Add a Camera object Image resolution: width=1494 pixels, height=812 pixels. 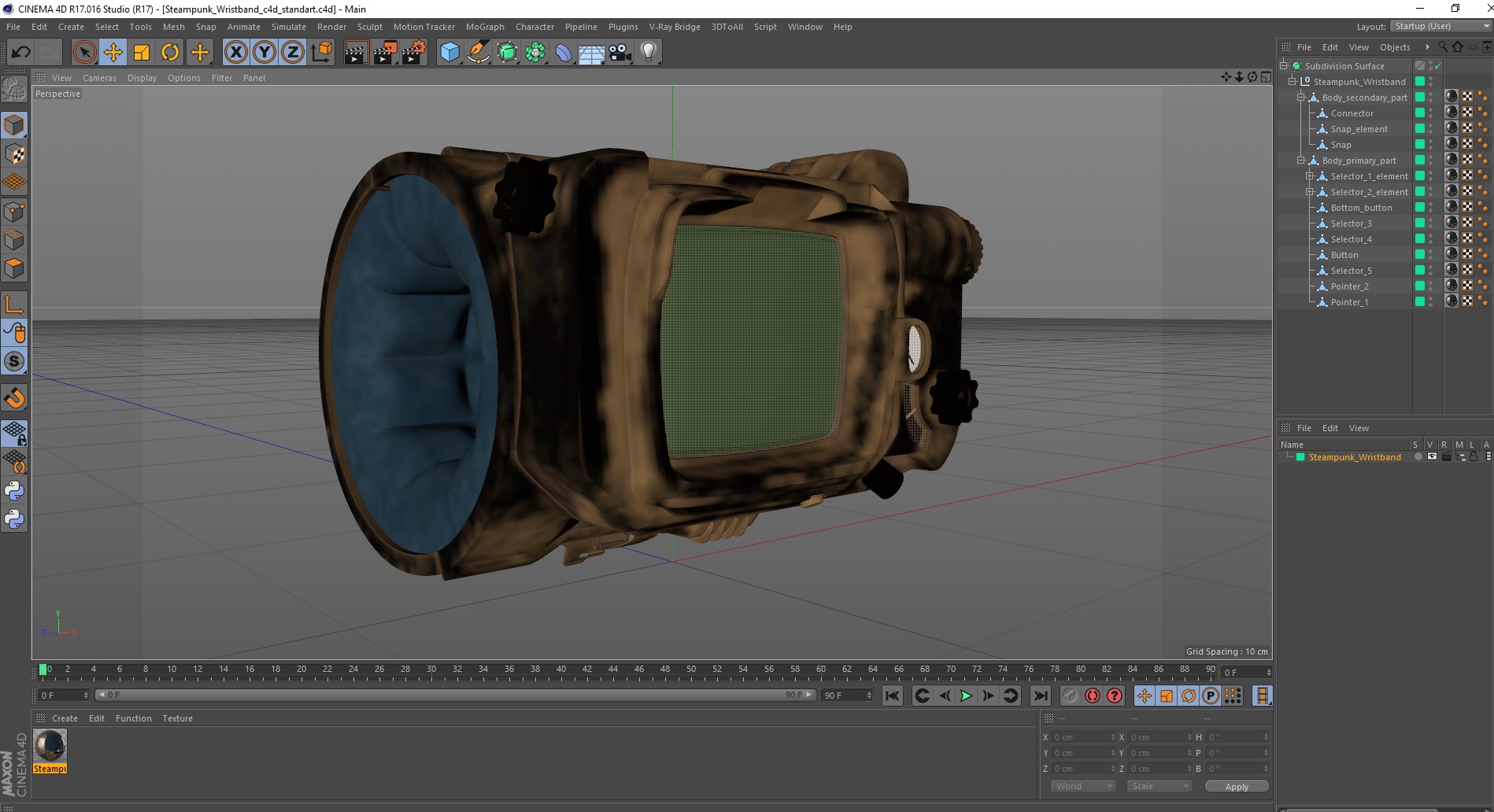(620, 53)
